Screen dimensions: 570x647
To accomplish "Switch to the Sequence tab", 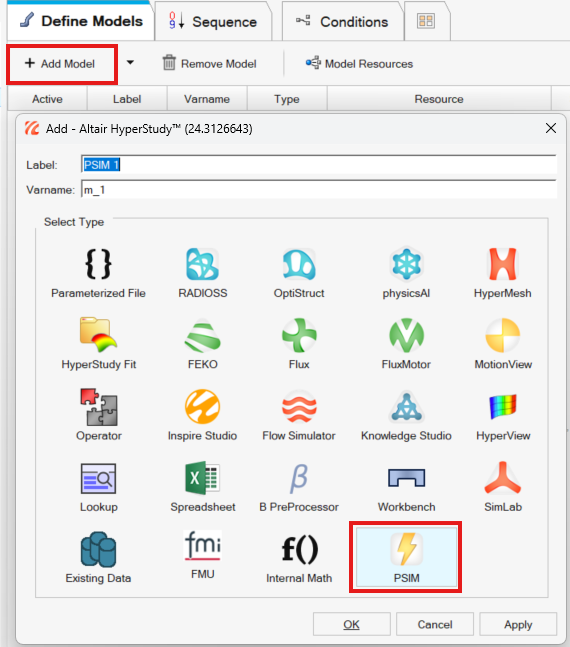I will click(x=213, y=21).
